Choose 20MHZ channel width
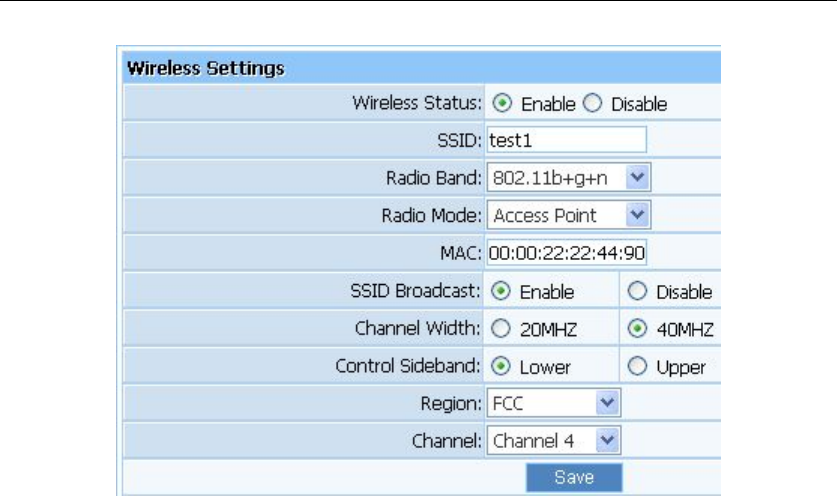Image resolution: width=837 pixels, height=496 pixels. click(x=501, y=328)
